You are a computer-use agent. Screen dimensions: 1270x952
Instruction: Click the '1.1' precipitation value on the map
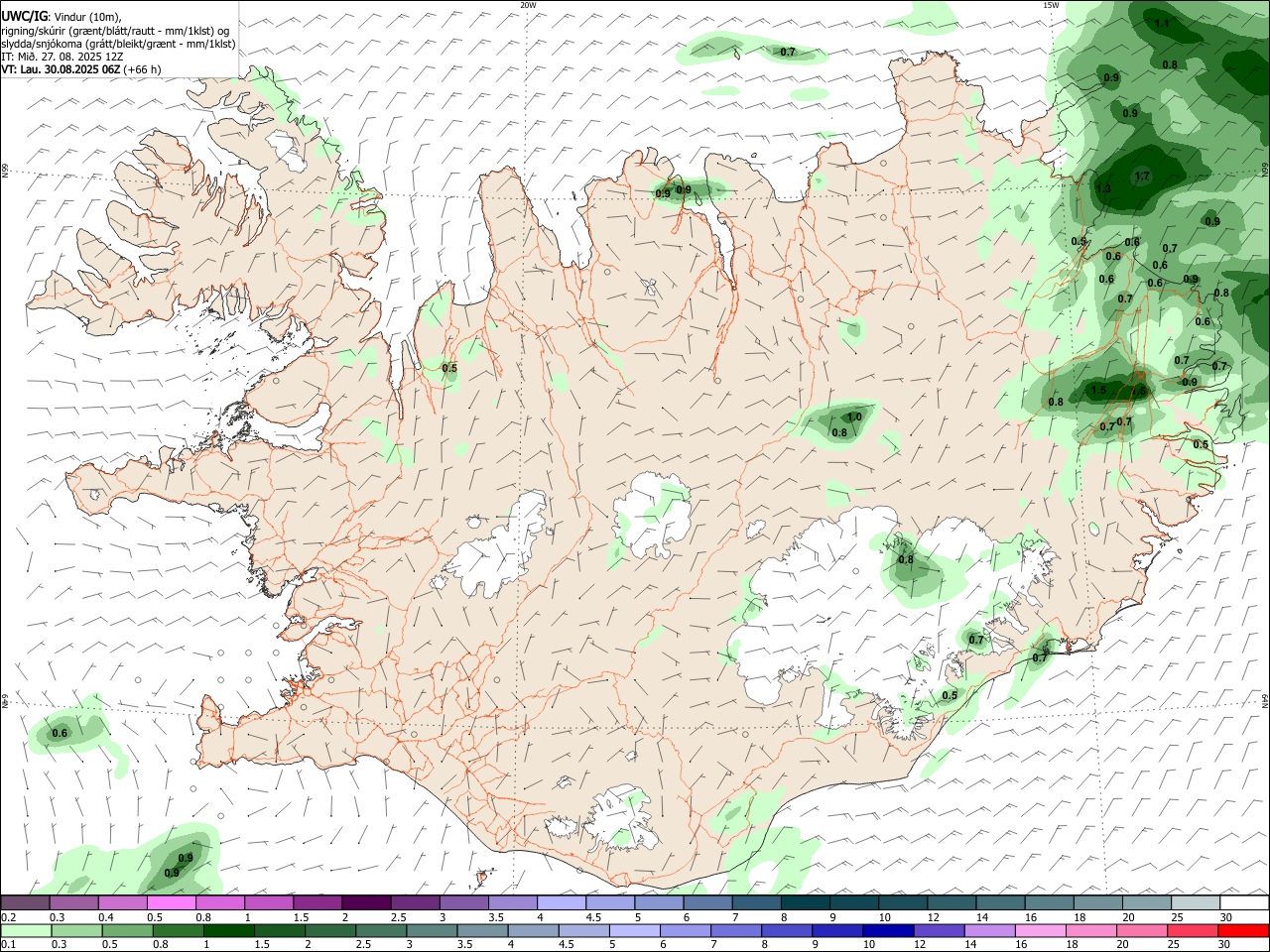point(1163,23)
